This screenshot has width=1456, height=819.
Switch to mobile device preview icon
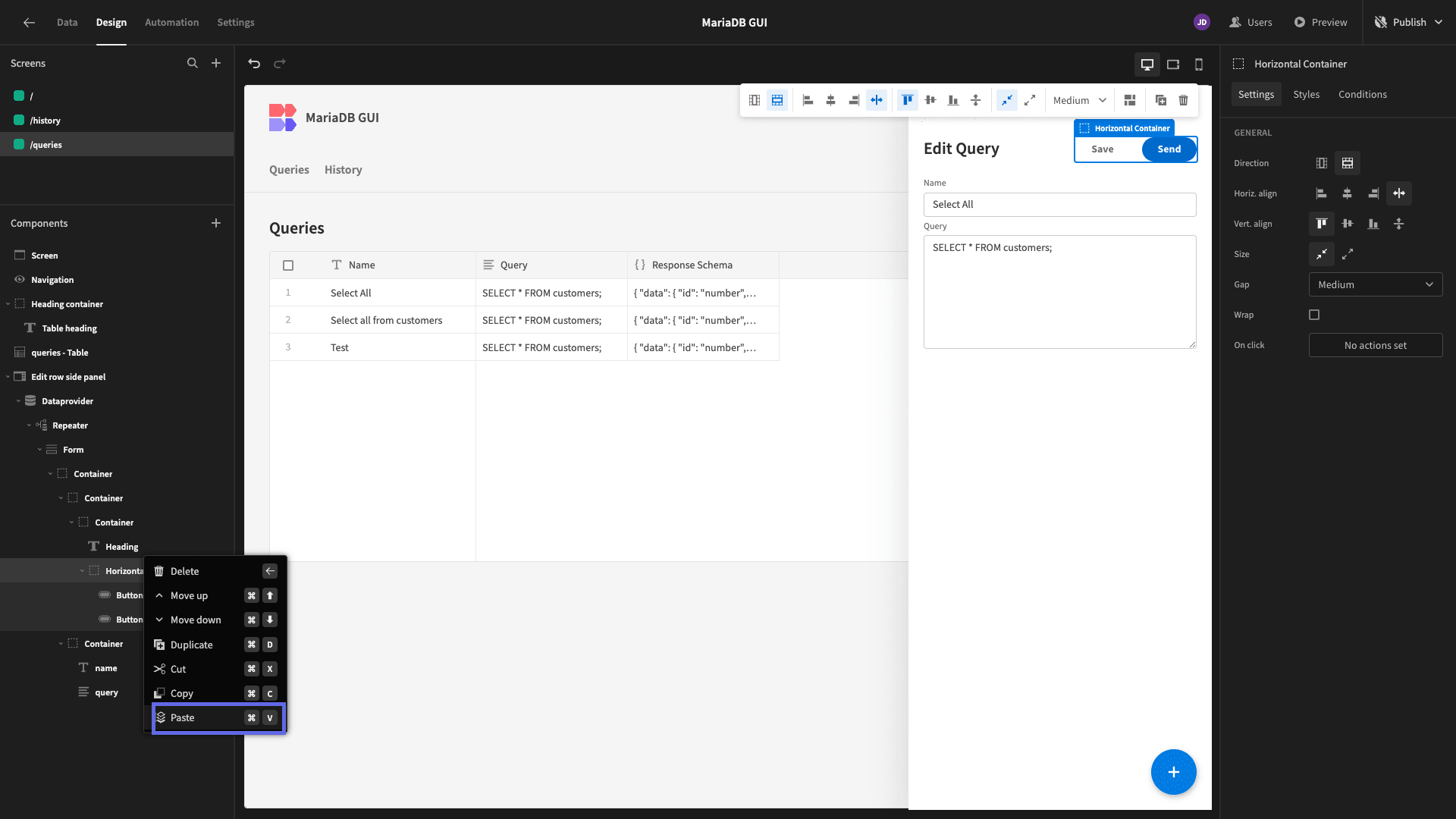tap(1199, 64)
